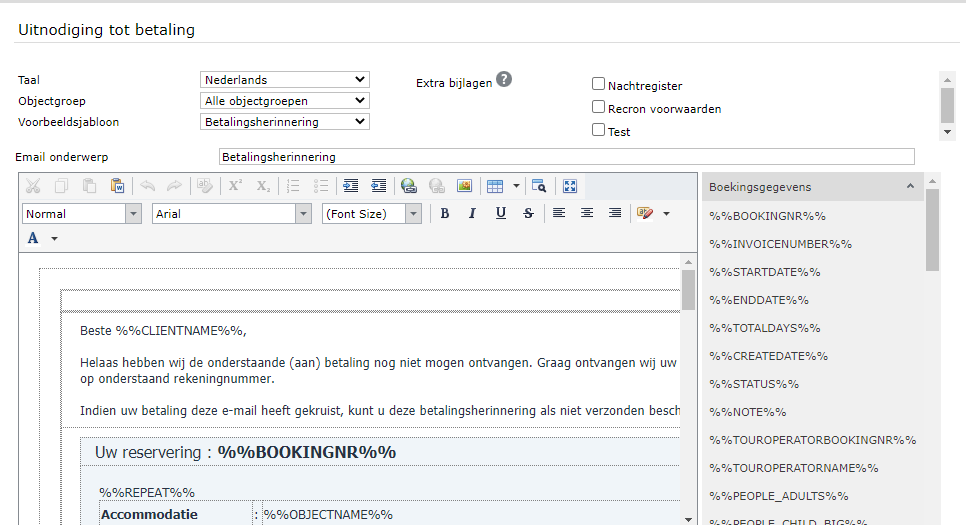This screenshot has height=525, width=966.
Task: Open the Find and Replace icon
Action: pyautogui.click(x=539, y=186)
